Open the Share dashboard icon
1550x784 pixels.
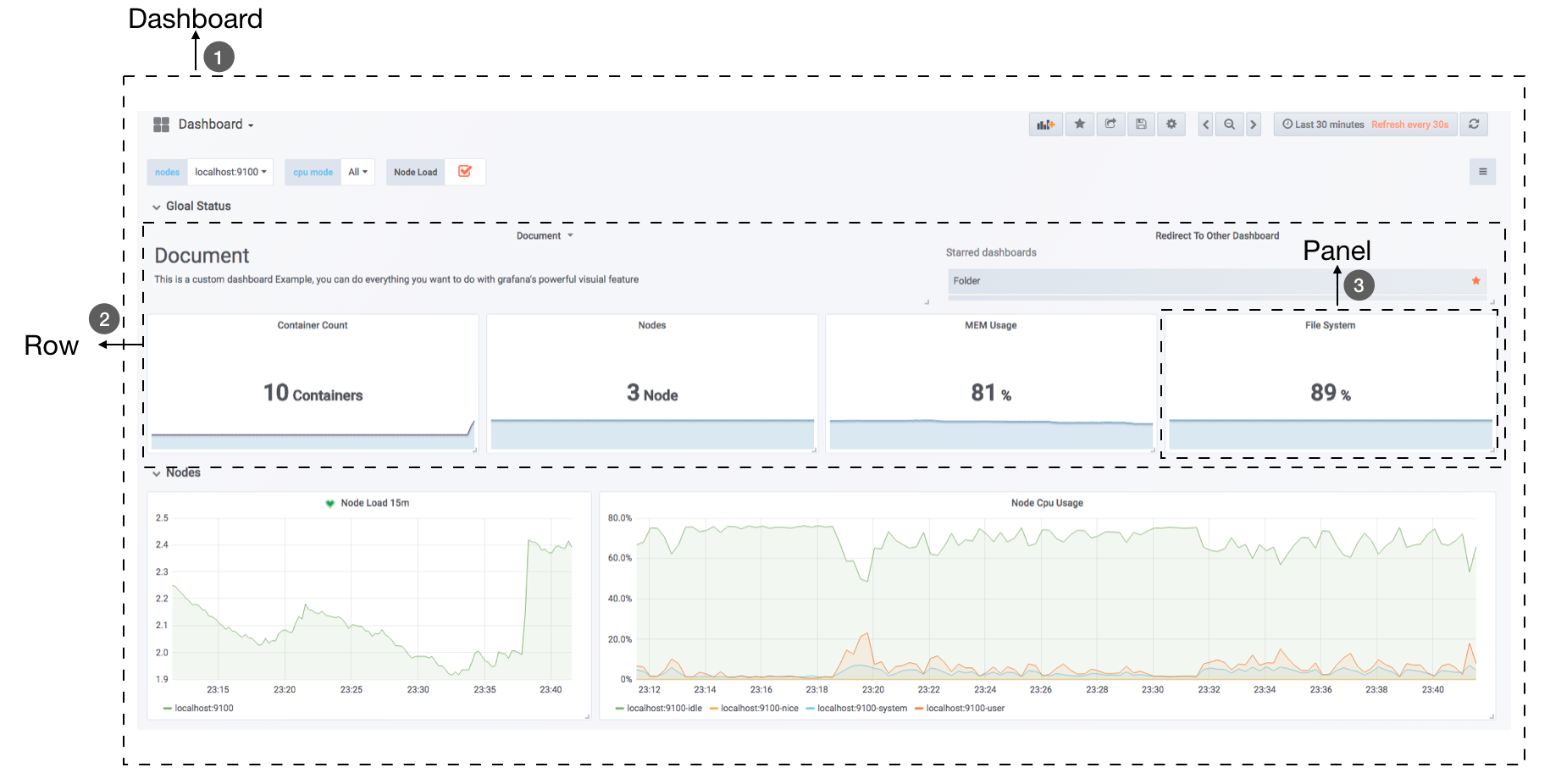coord(1110,124)
